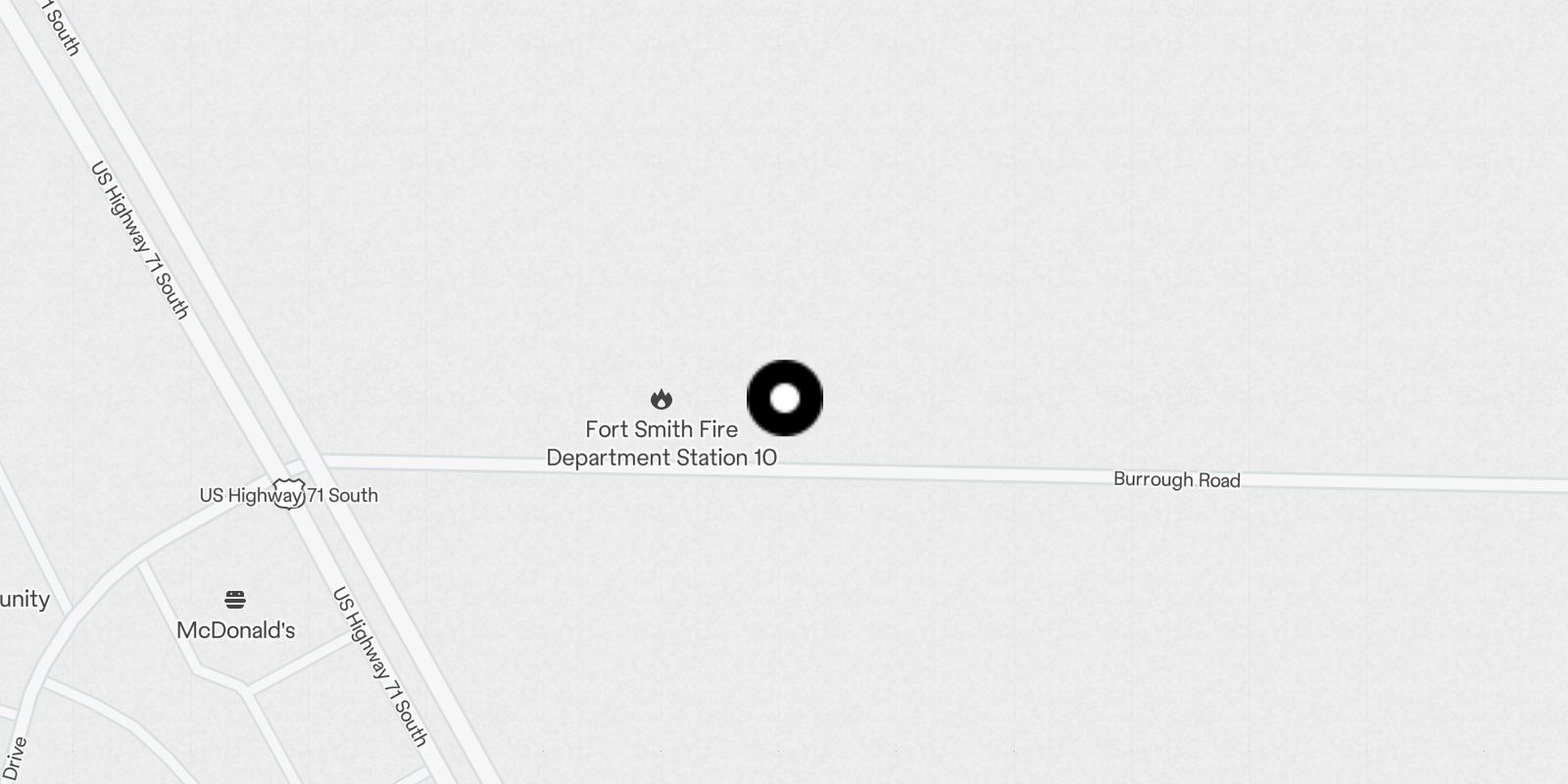The width and height of the screenshot is (1568, 784).
Task: Click the rotated US Highway 71 South label above Burrough Road
Action: (x=139, y=240)
